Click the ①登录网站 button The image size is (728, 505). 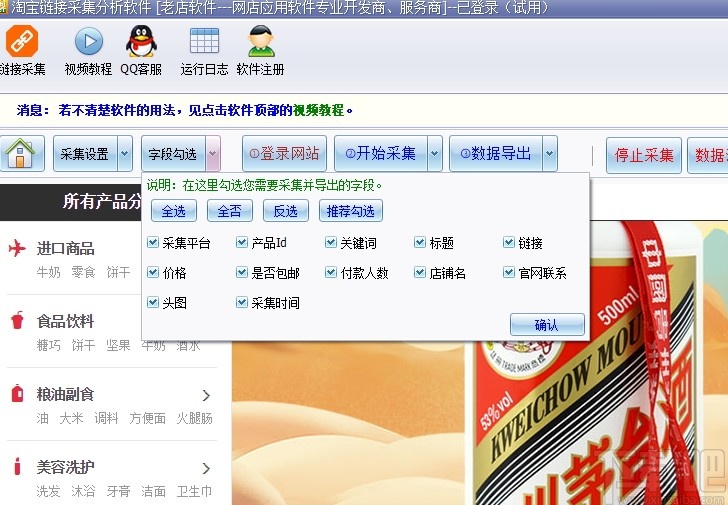click(x=284, y=154)
